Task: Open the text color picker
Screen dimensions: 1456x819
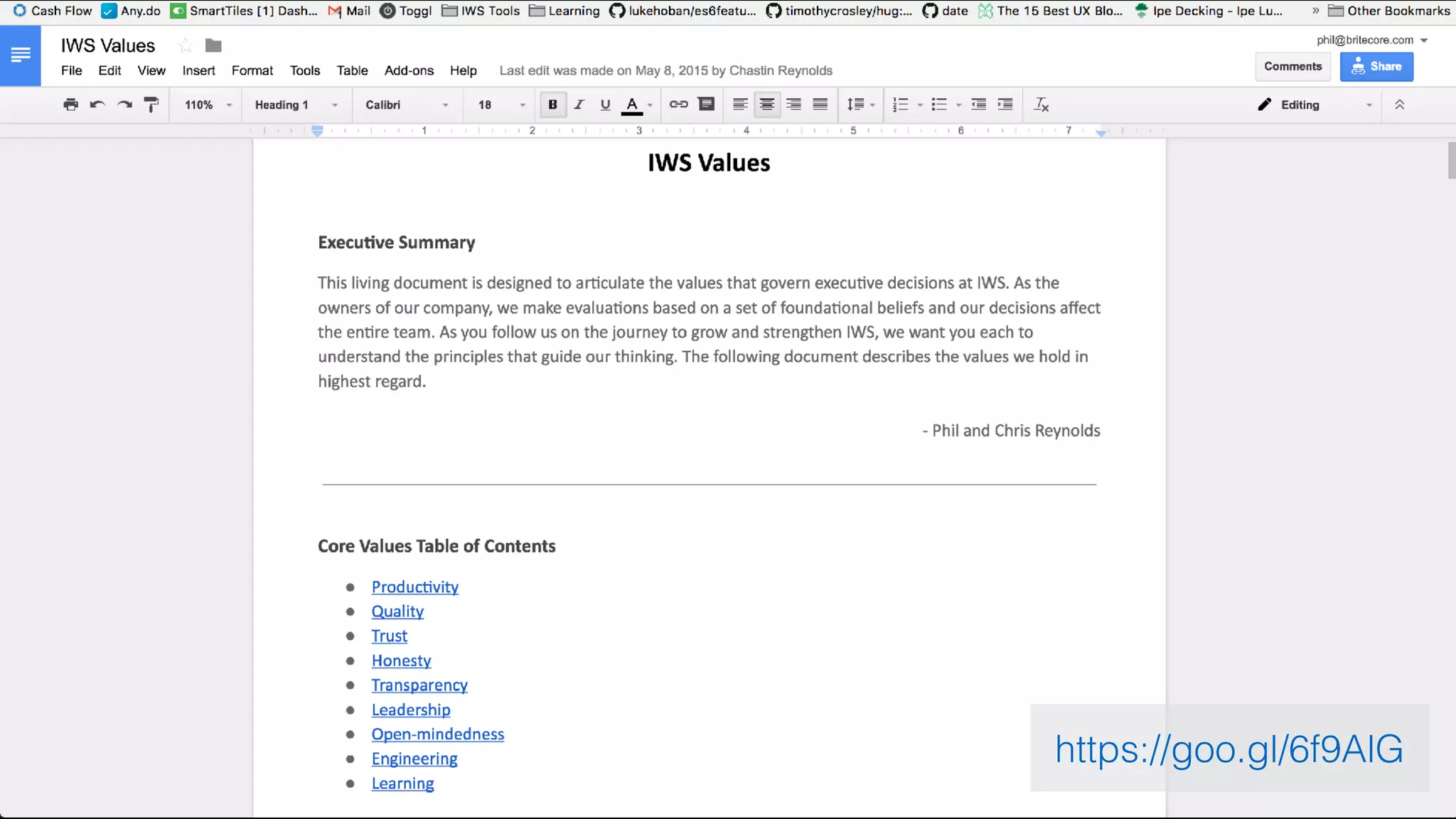Action: coord(632,105)
